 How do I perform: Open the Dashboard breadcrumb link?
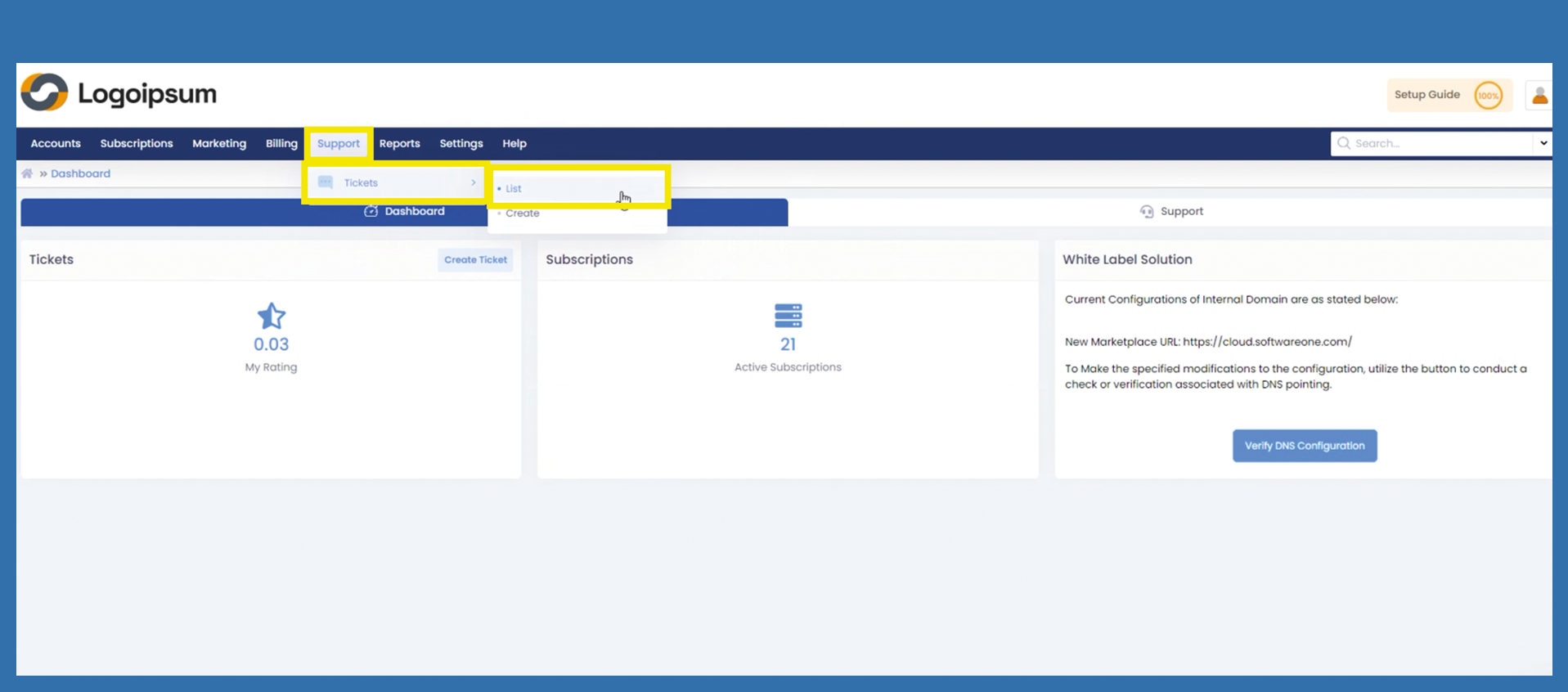pos(80,173)
